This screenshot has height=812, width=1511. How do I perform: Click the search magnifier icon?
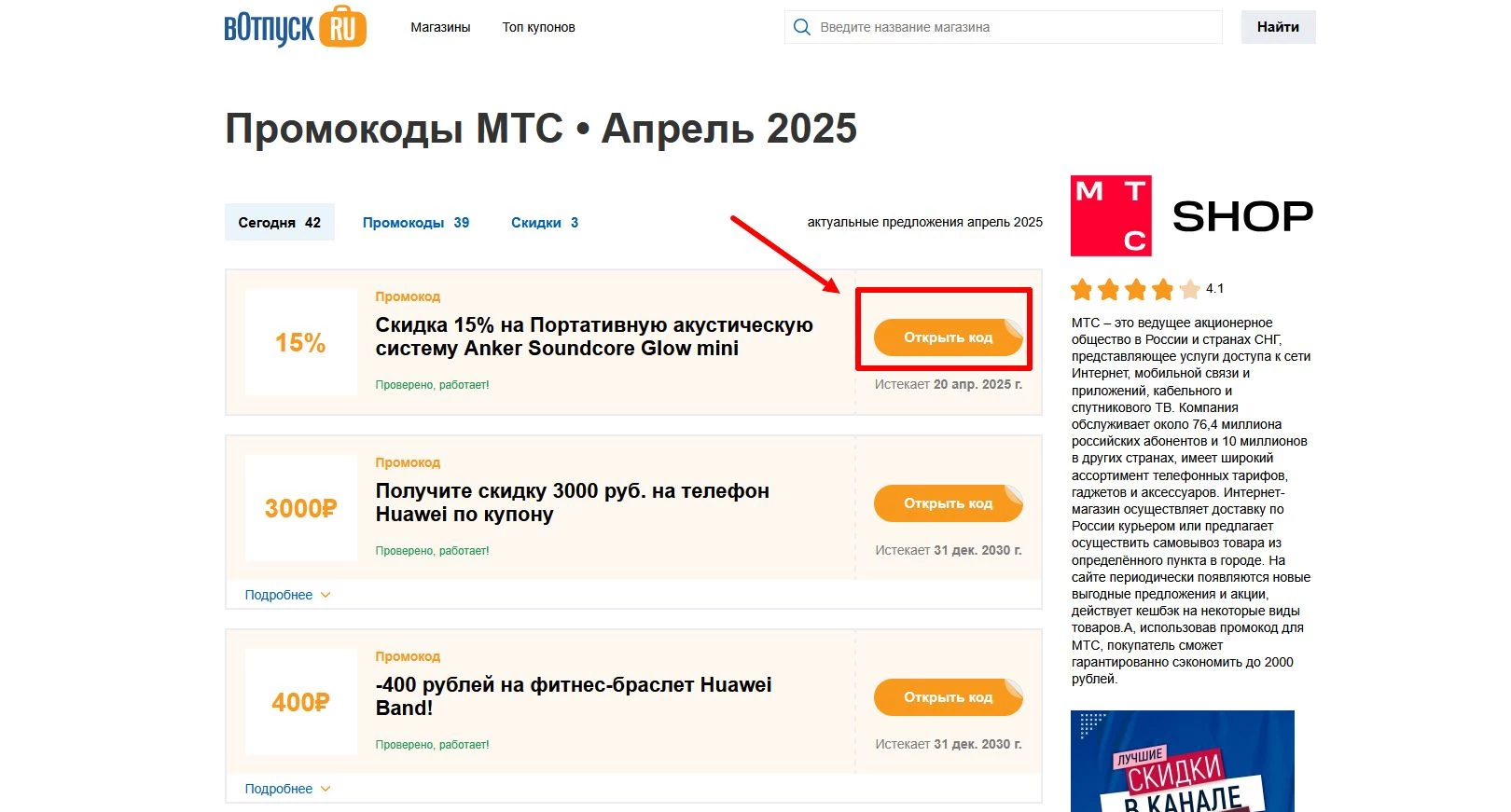tap(802, 27)
